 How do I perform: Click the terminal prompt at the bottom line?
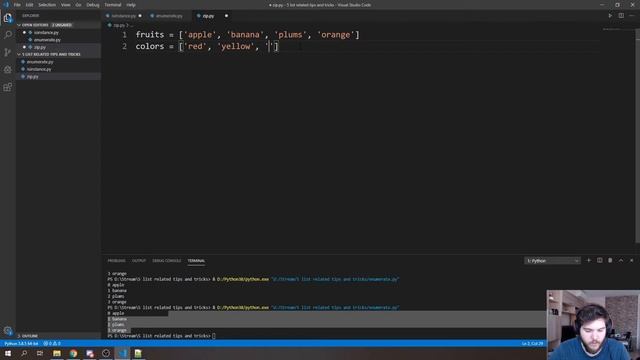(160, 336)
